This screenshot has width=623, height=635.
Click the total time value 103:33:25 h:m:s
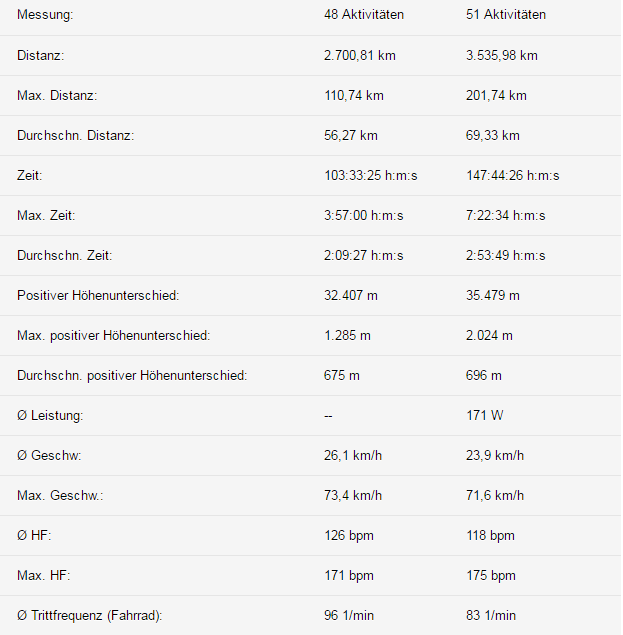371,176
